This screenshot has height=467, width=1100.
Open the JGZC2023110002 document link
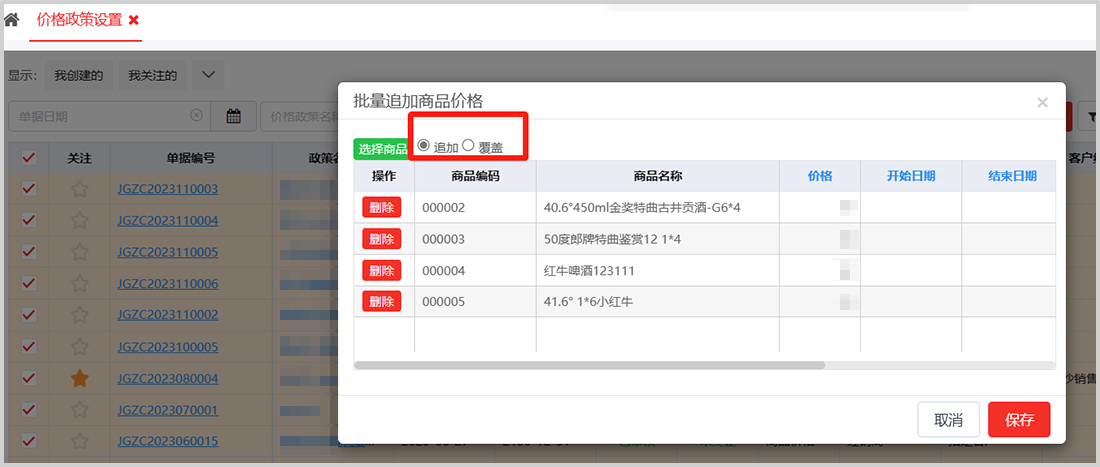point(167,315)
